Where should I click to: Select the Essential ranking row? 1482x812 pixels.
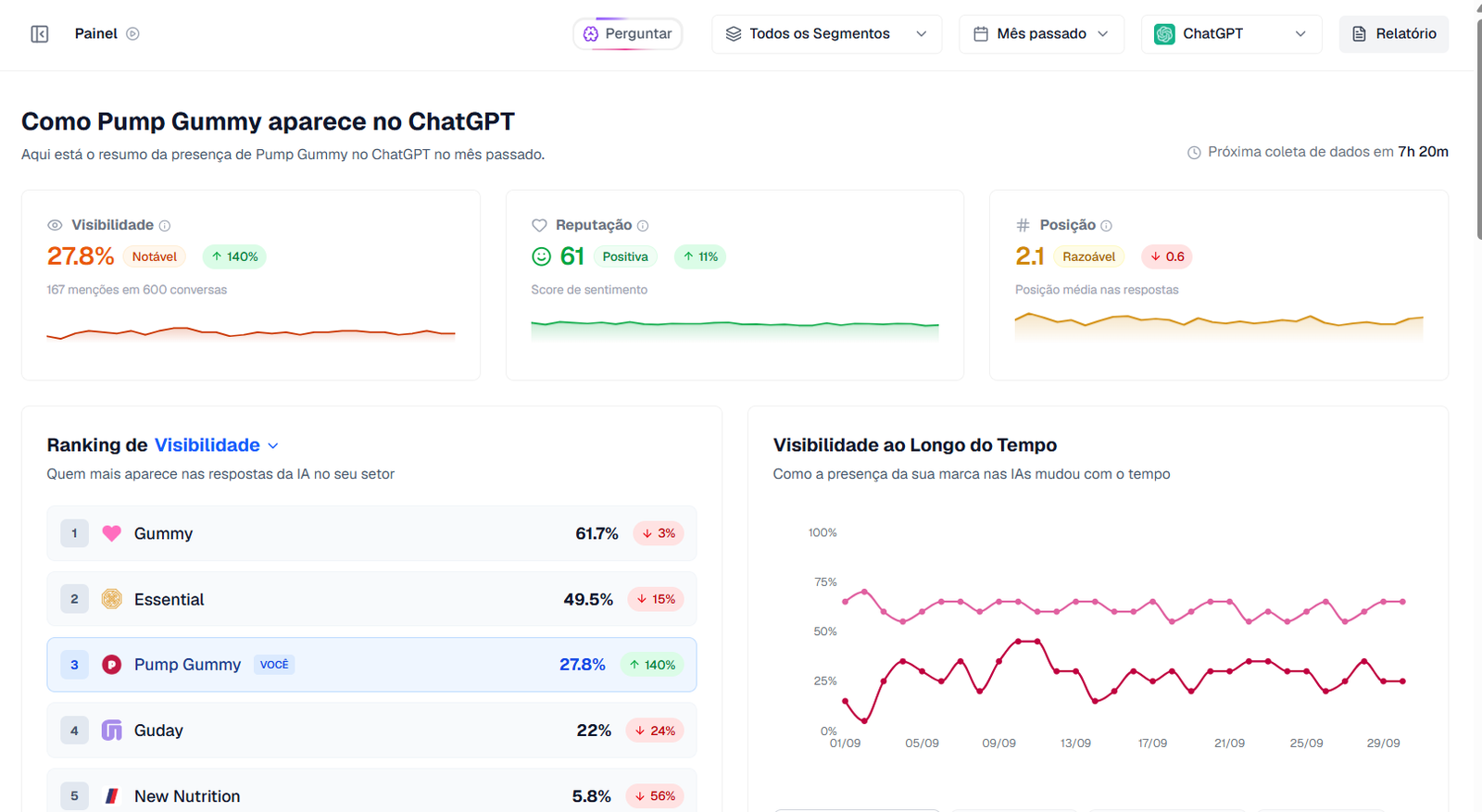click(371, 599)
